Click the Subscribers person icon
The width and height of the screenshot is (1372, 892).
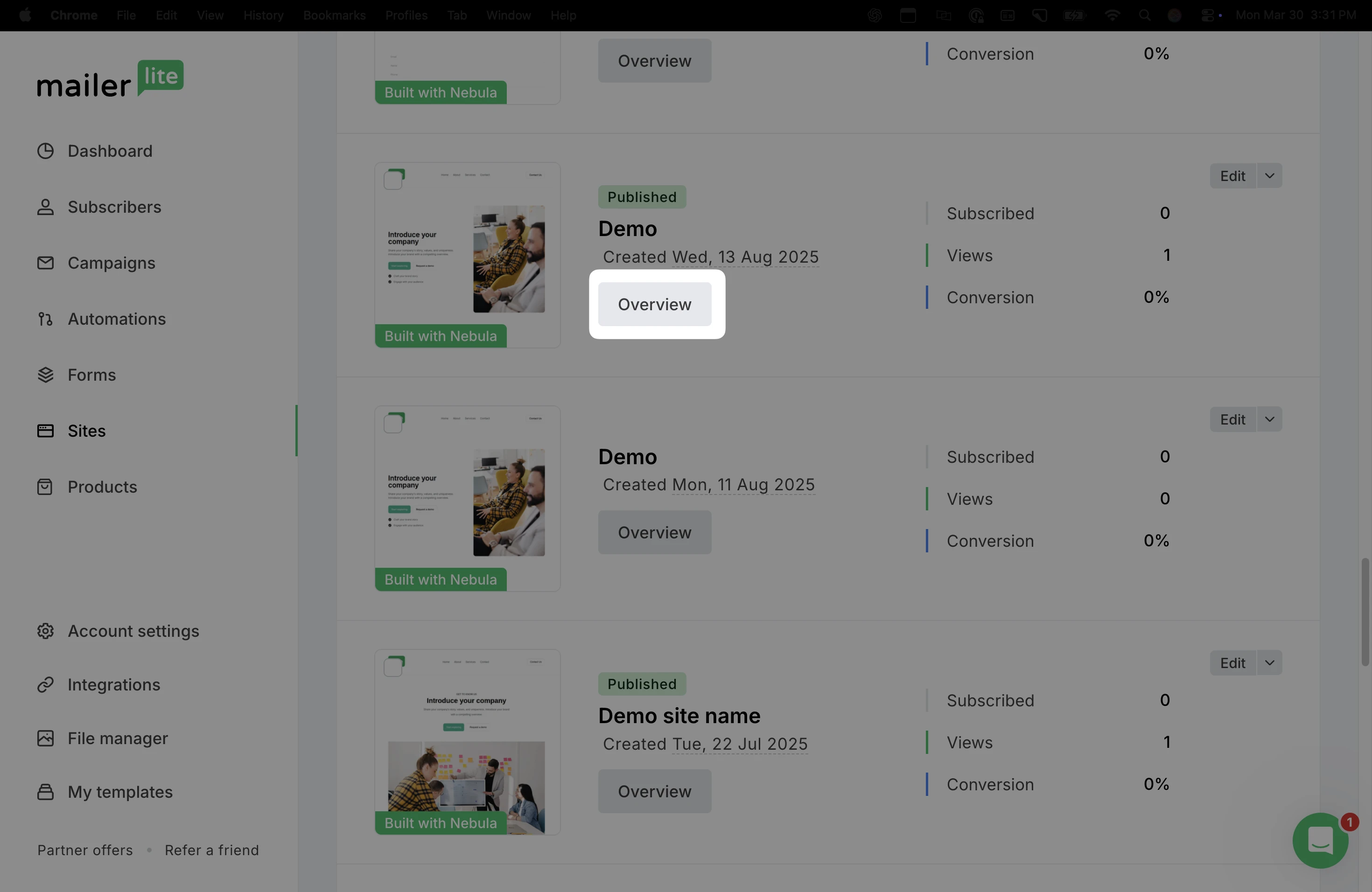(x=46, y=207)
